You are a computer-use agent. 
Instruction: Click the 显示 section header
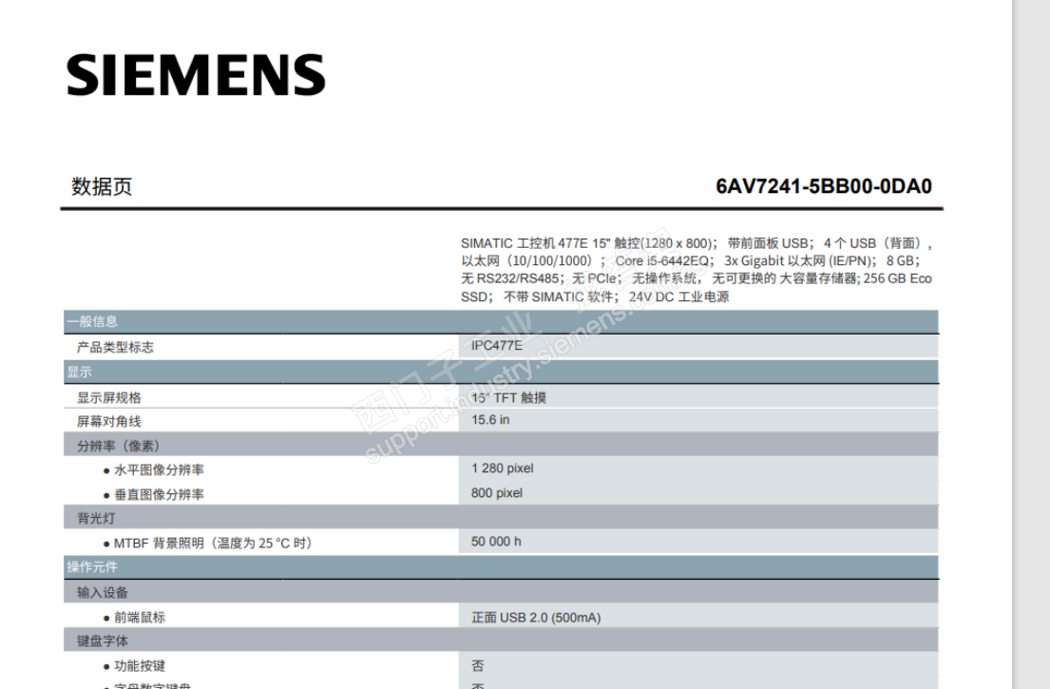tap(501, 372)
